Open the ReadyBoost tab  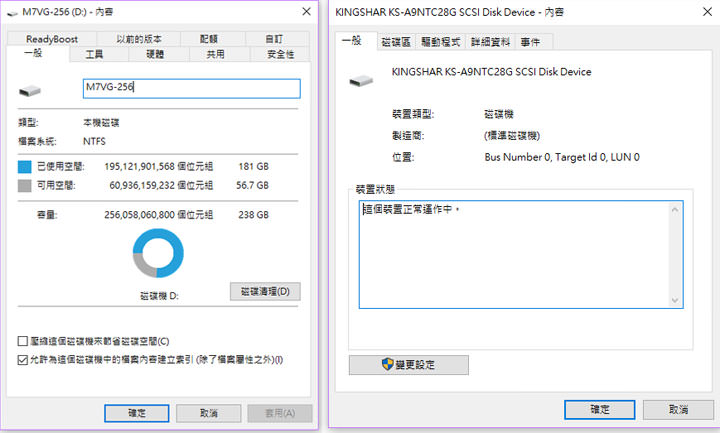[x=52, y=39]
